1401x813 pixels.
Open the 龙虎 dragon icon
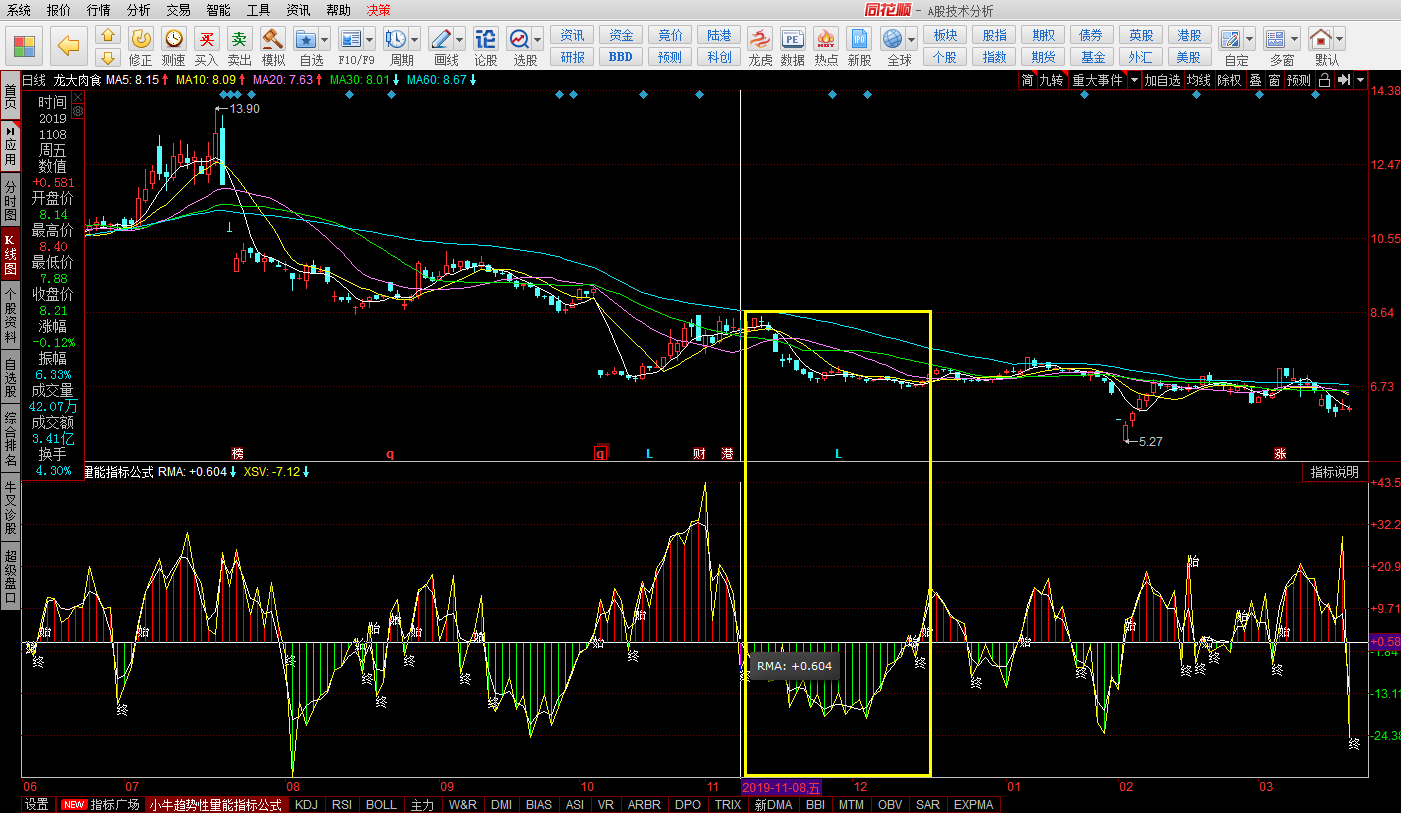[760, 39]
